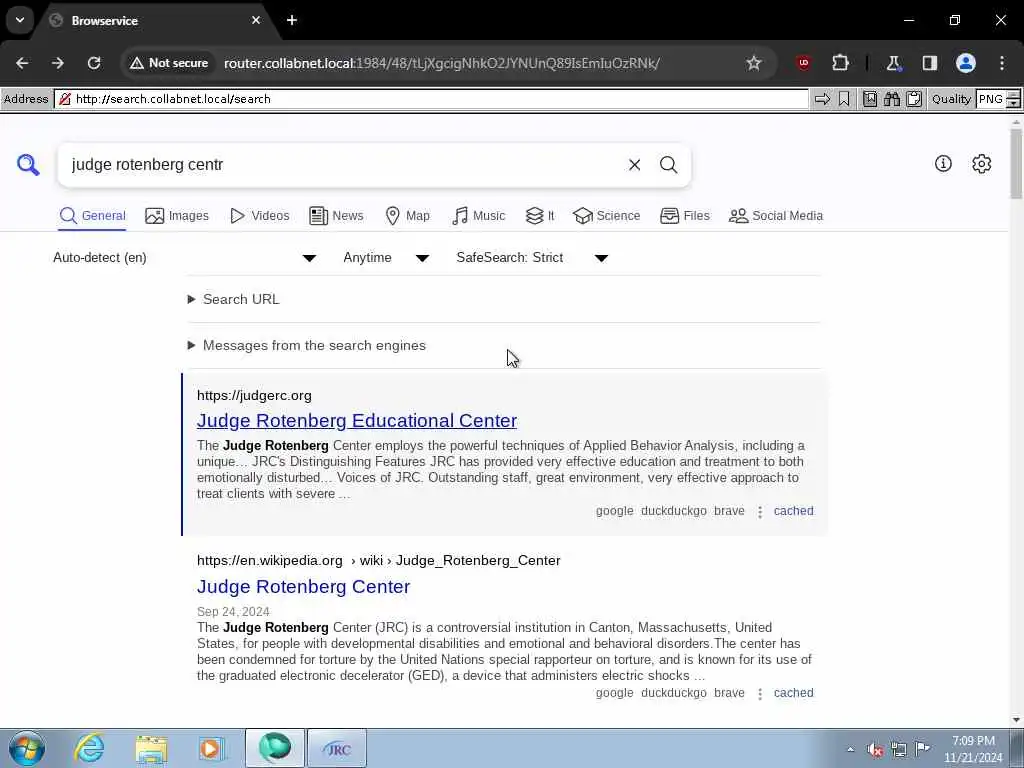Expand the Search URL section
Viewport: 1024px width, 768px height.
pyautogui.click(x=234, y=299)
